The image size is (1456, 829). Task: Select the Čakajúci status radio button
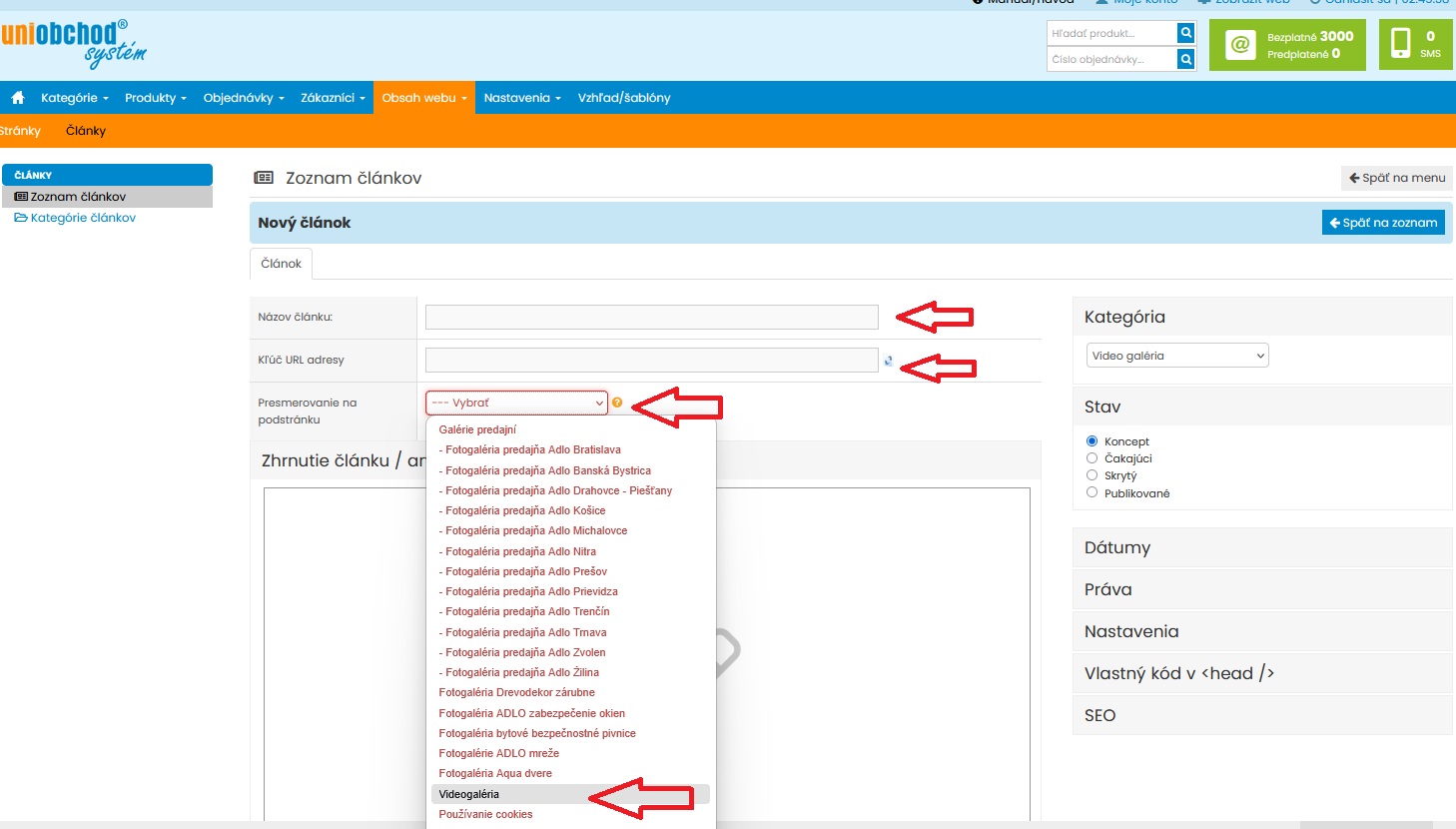tap(1092, 458)
